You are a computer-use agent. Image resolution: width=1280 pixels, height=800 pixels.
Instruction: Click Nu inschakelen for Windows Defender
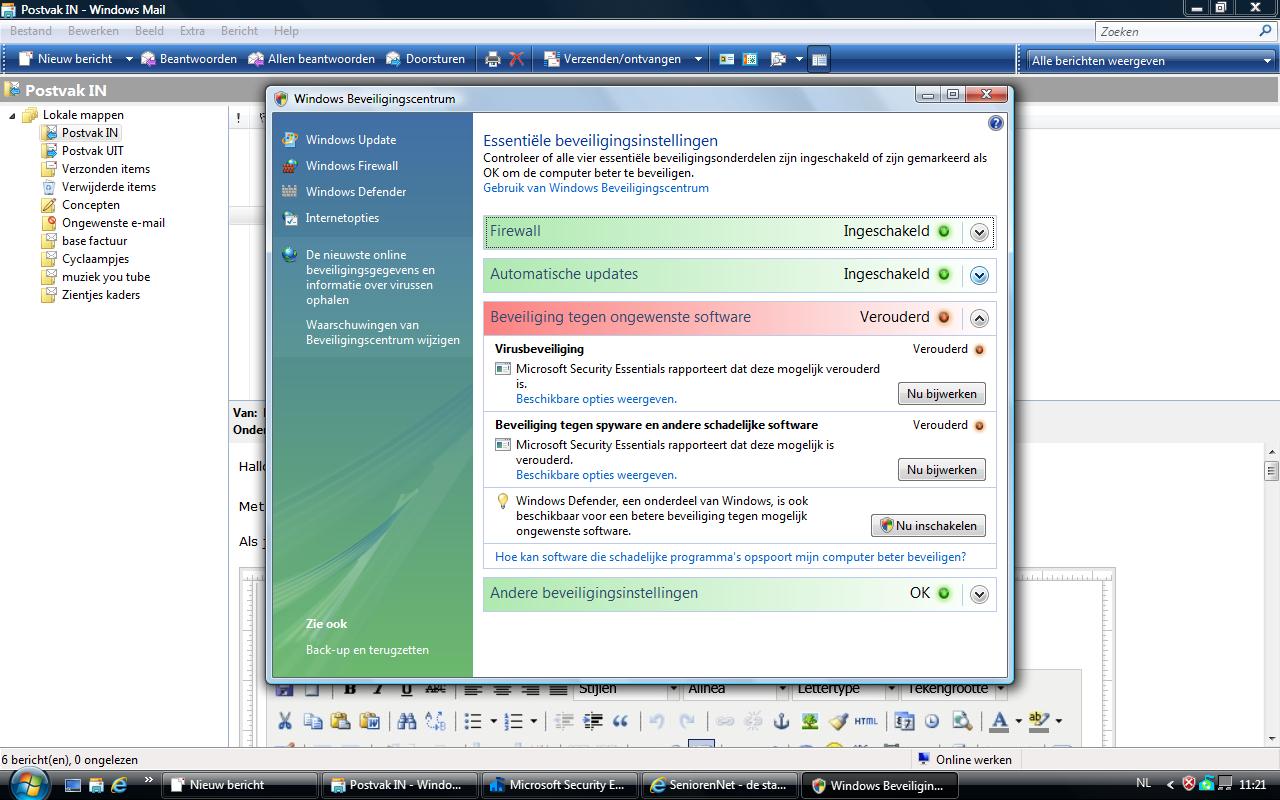(928, 525)
